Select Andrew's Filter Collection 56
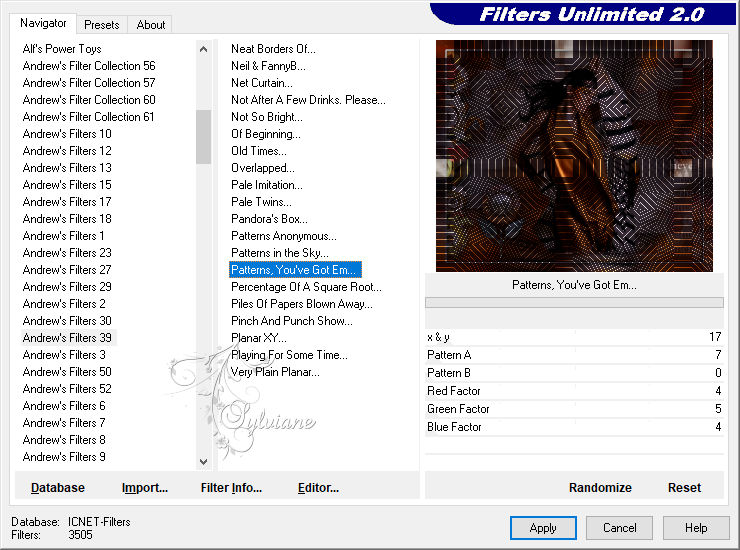Viewport: 740px width, 550px height. tap(89, 66)
